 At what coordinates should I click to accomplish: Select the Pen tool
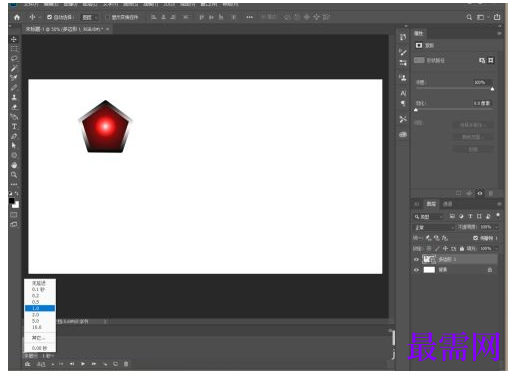tap(14, 136)
